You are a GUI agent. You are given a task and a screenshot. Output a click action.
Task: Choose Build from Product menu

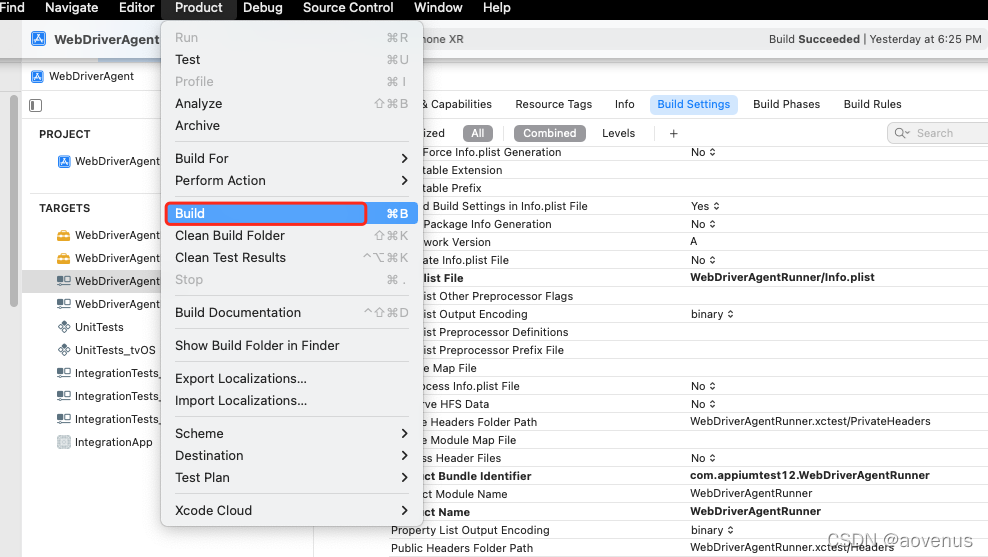[x=290, y=214]
